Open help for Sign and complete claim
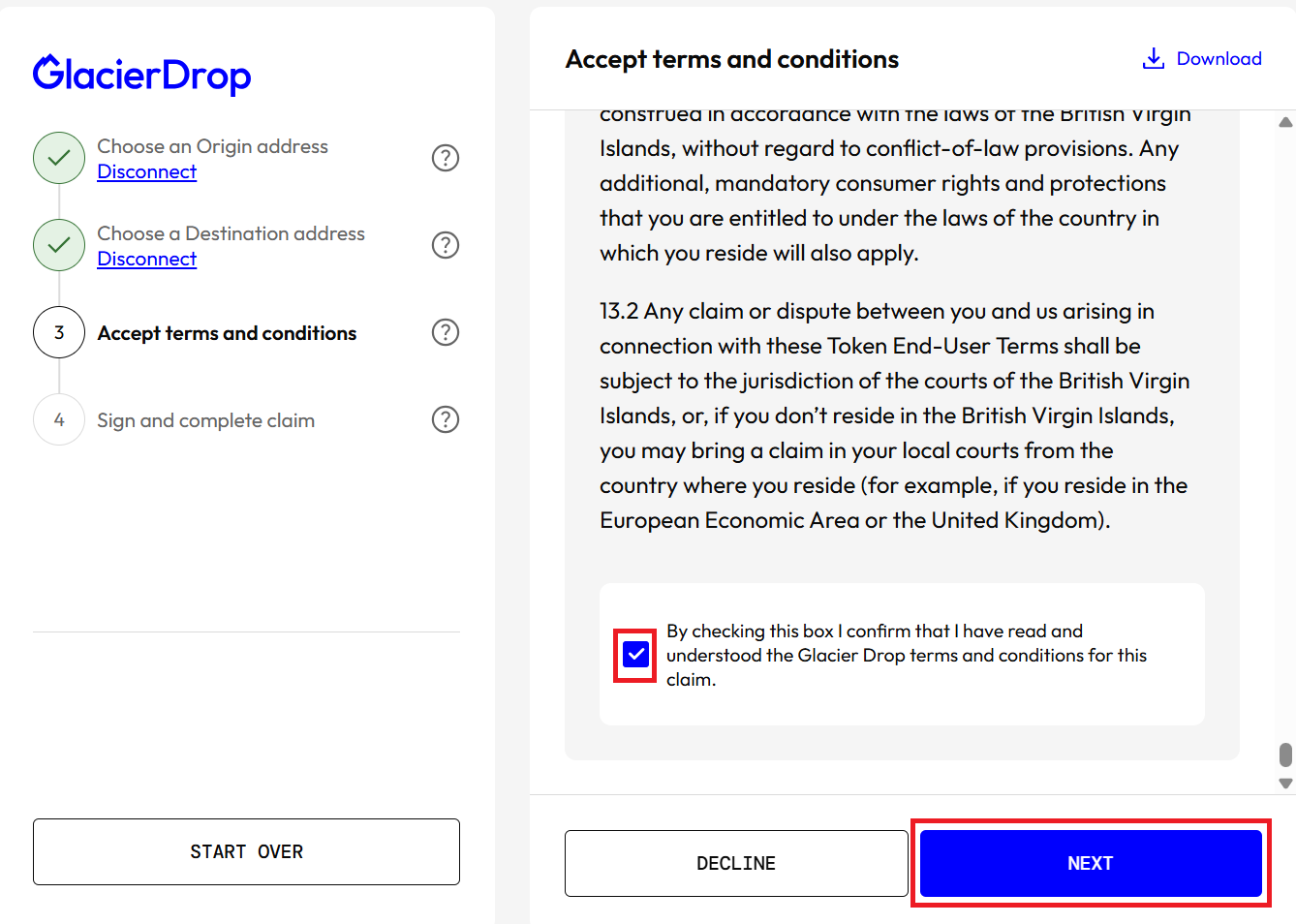This screenshot has width=1296, height=924. (445, 419)
